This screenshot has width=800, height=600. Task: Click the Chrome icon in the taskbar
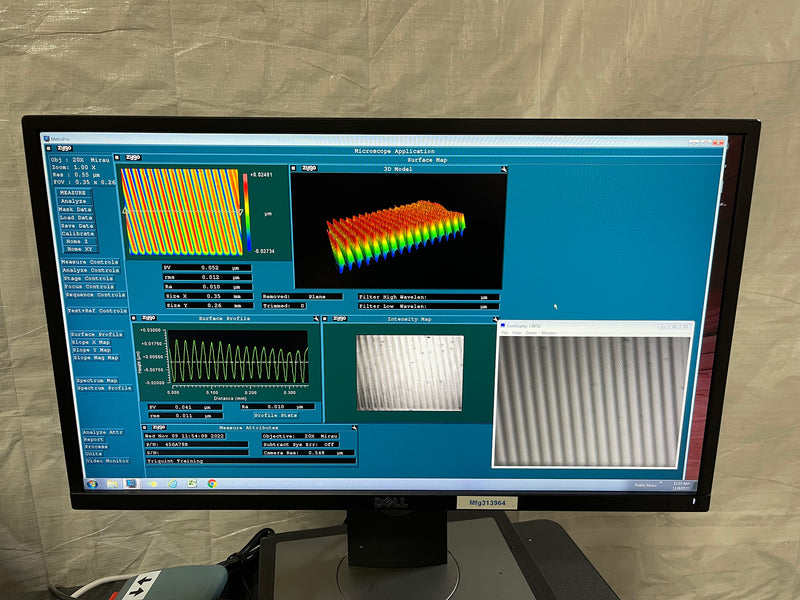click(x=211, y=483)
